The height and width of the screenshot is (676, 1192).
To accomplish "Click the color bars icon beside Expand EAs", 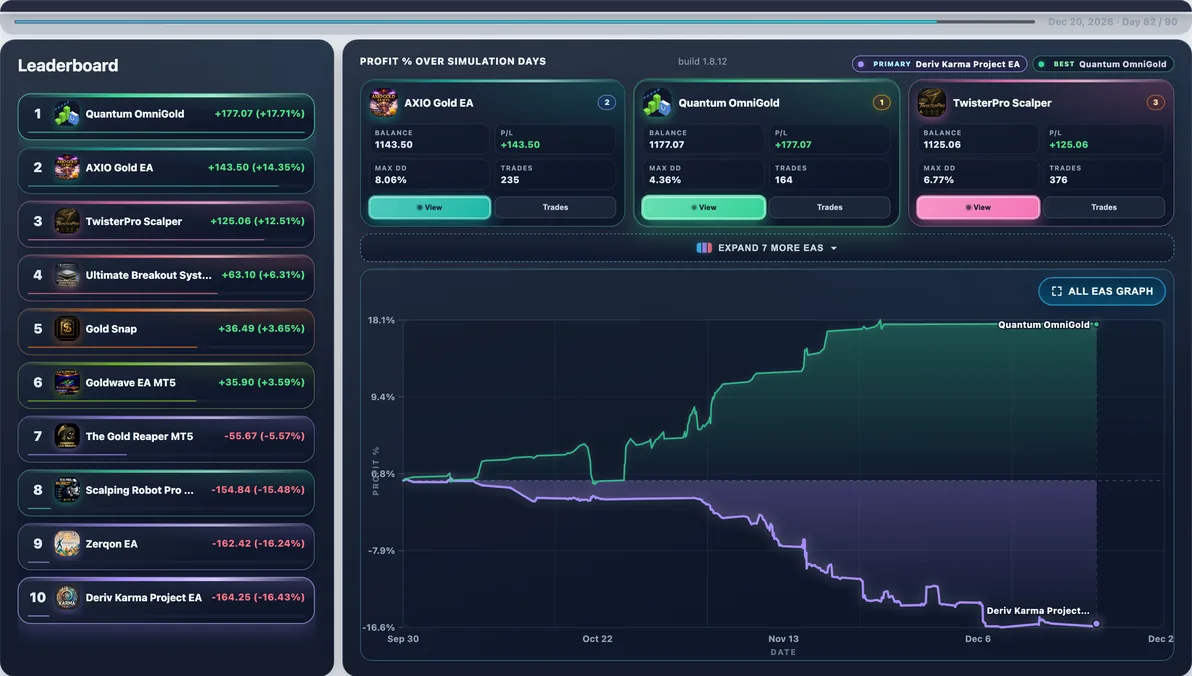I will point(704,248).
